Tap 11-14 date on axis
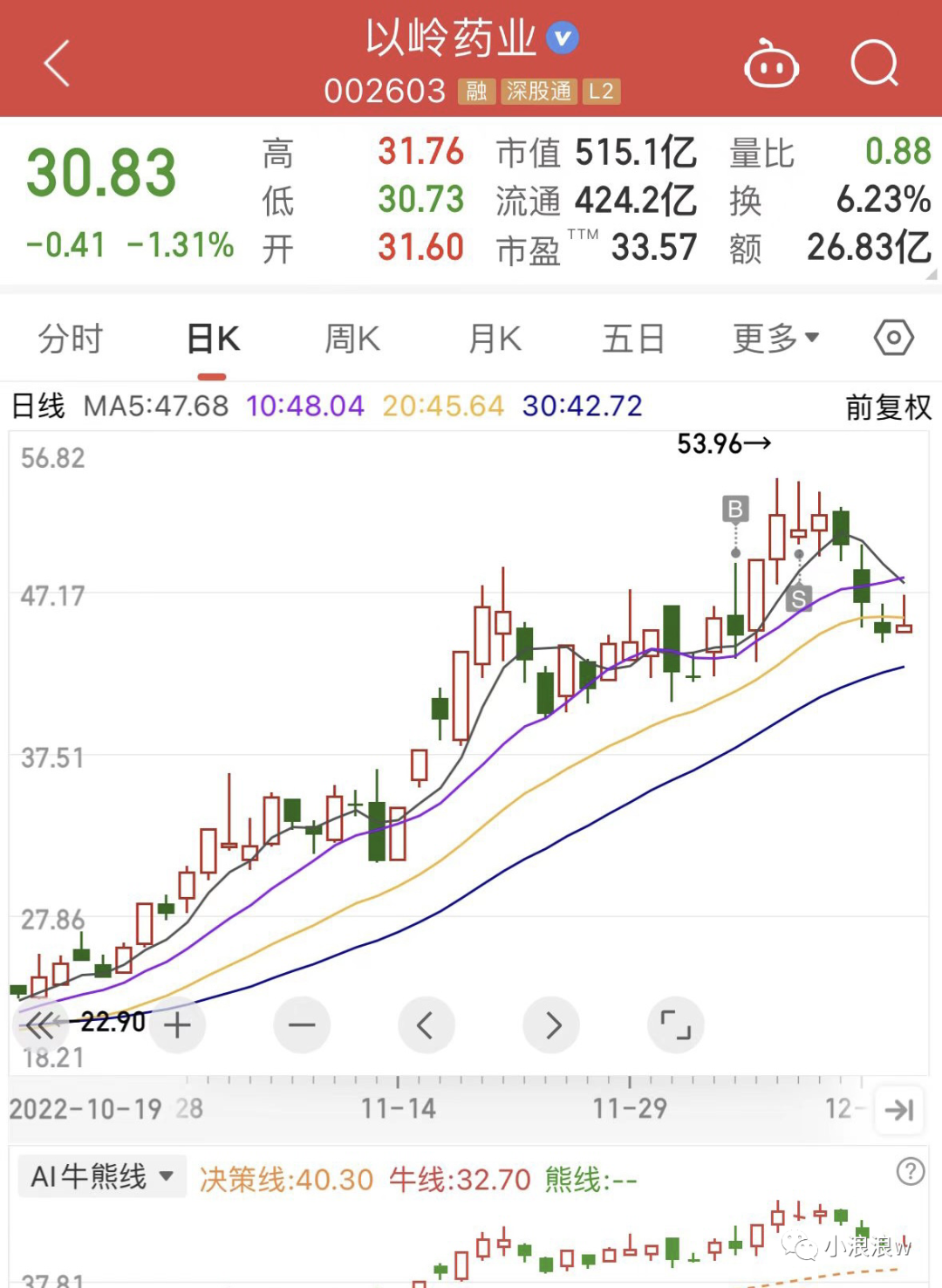The height and width of the screenshot is (1288, 942). tap(399, 1109)
